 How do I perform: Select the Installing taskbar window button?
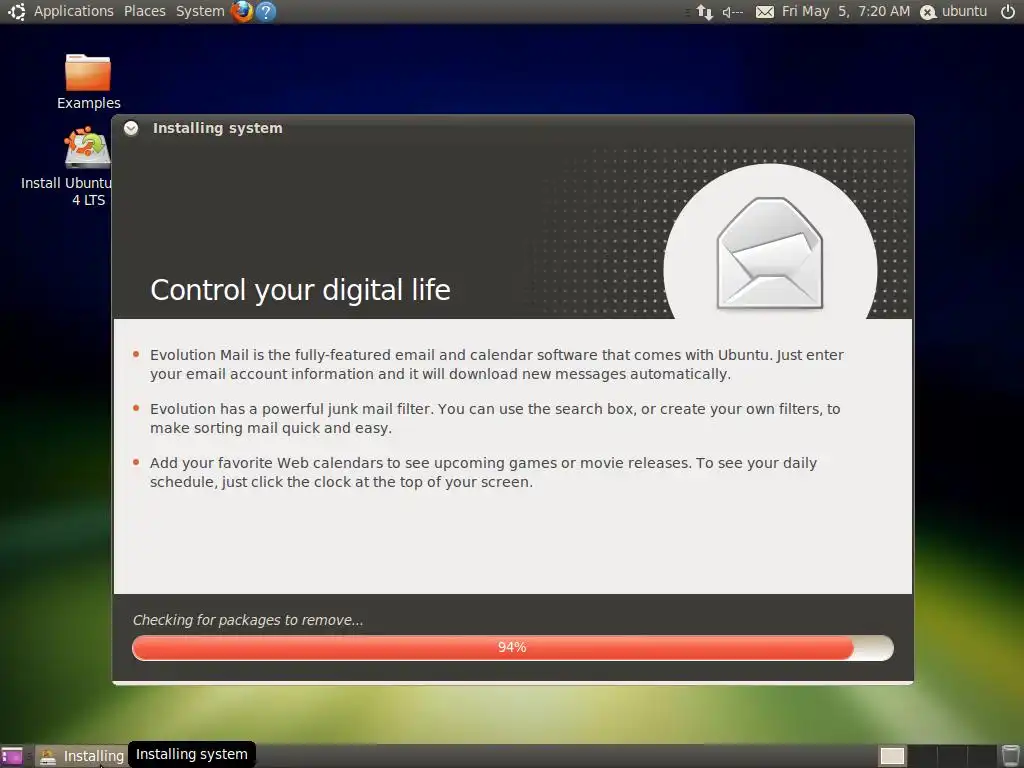(x=82, y=756)
